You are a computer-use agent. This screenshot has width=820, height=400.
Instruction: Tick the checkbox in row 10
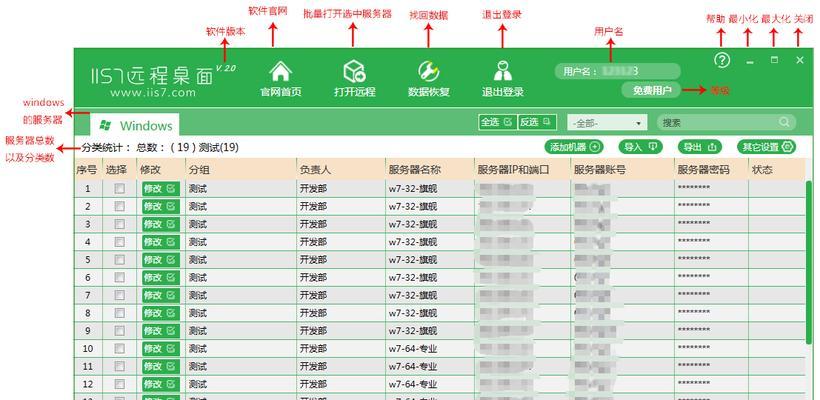pos(120,349)
